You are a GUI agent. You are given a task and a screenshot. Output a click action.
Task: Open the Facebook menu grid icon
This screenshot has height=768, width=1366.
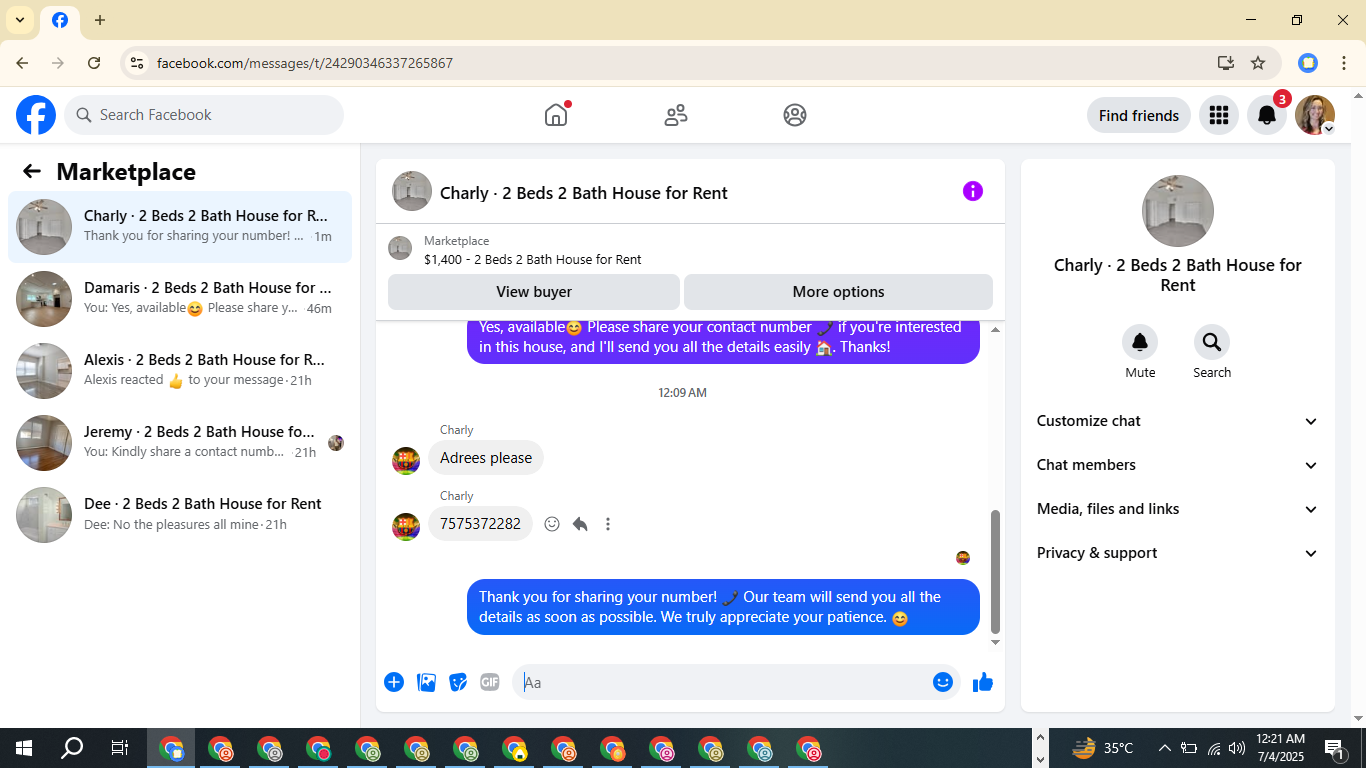point(1218,115)
